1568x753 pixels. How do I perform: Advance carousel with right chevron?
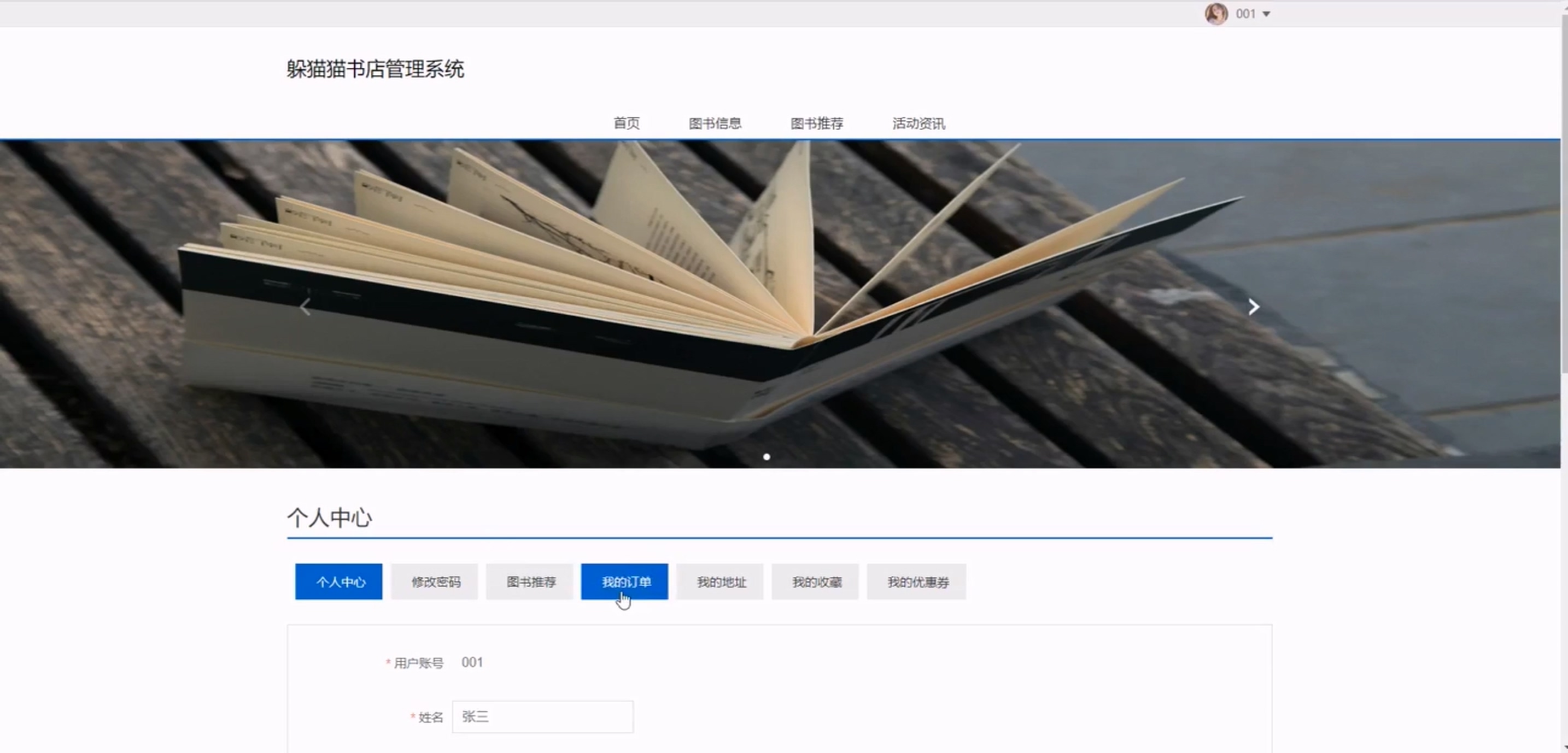click(x=1253, y=307)
